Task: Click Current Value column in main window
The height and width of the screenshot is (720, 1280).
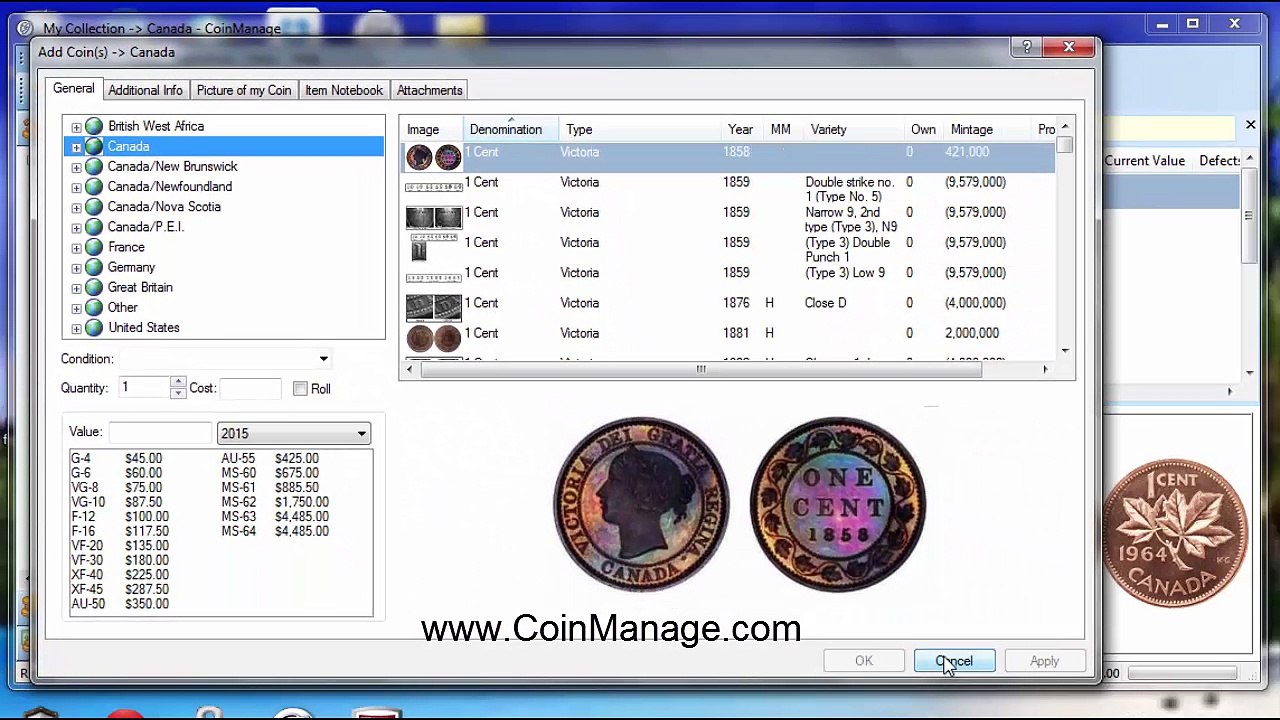Action: 1145,160
